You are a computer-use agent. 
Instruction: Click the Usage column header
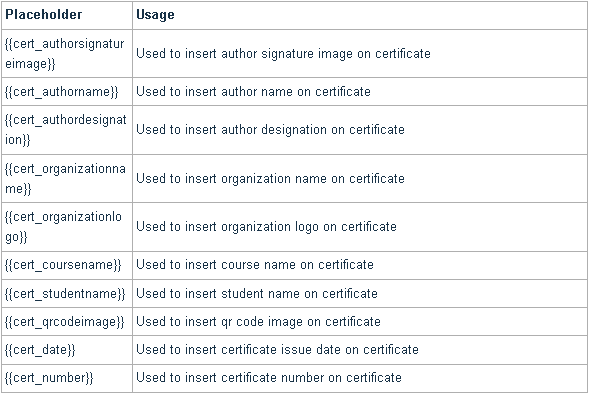coord(155,15)
